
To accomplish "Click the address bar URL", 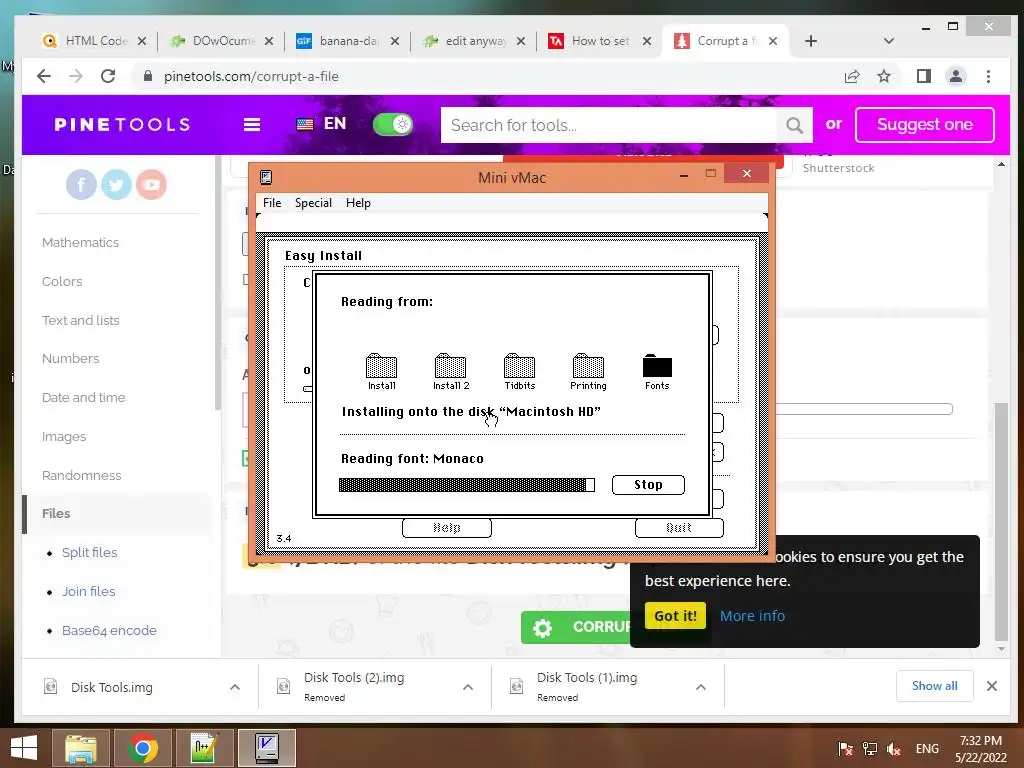I will click(x=251, y=76).
